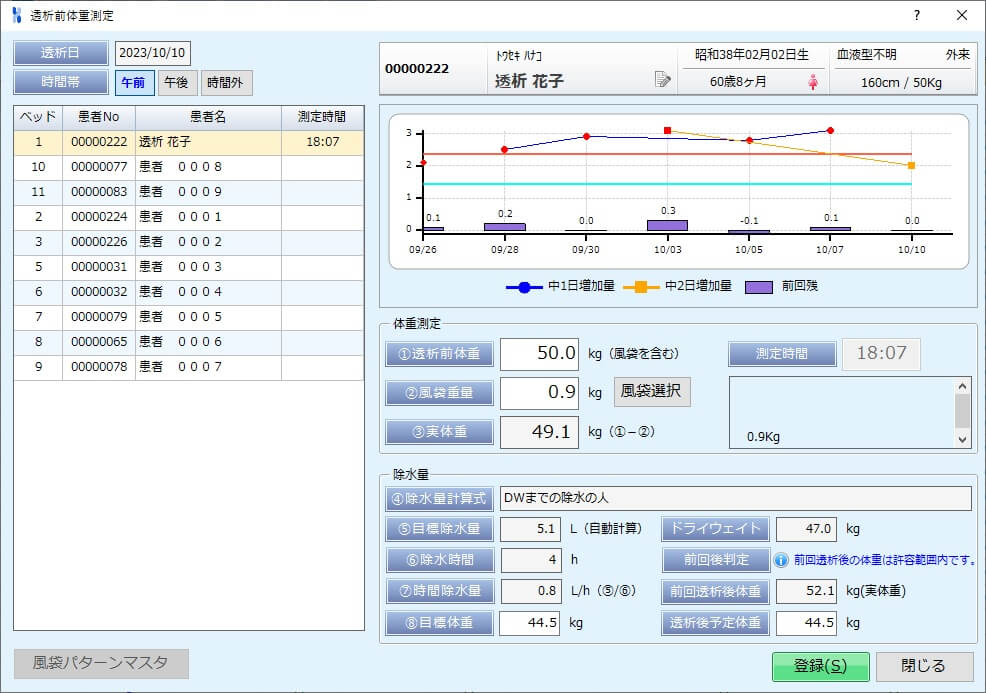Image resolution: width=986 pixels, height=693 pixels.
Task: Click the female gender icon
Action: coord(813,82)
